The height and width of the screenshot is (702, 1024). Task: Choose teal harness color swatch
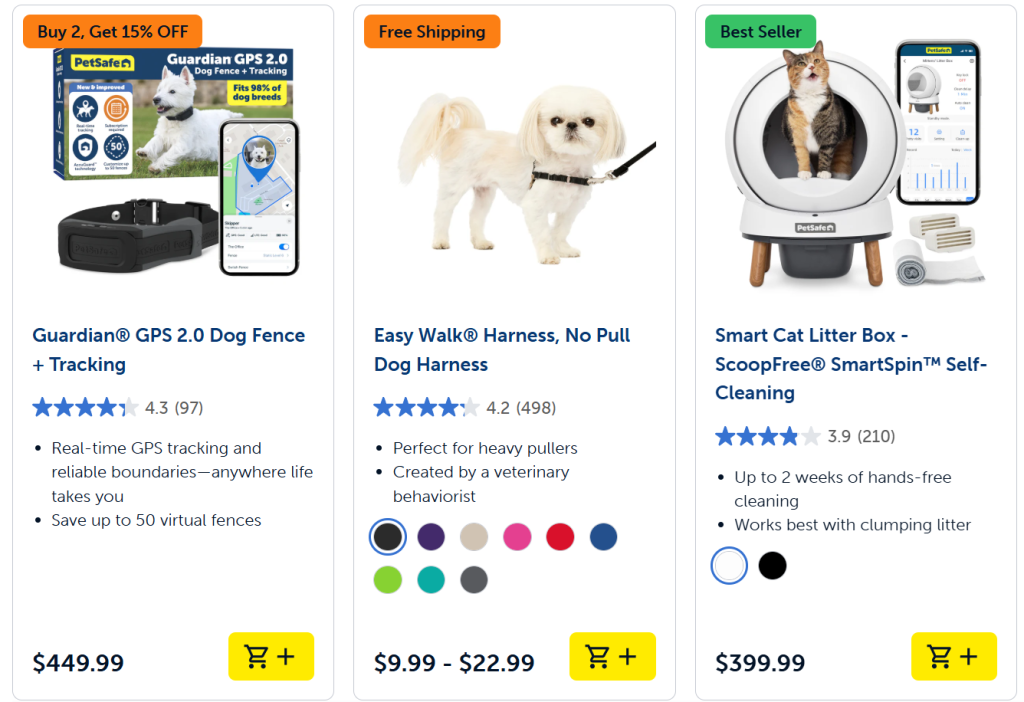click(431, 580)
